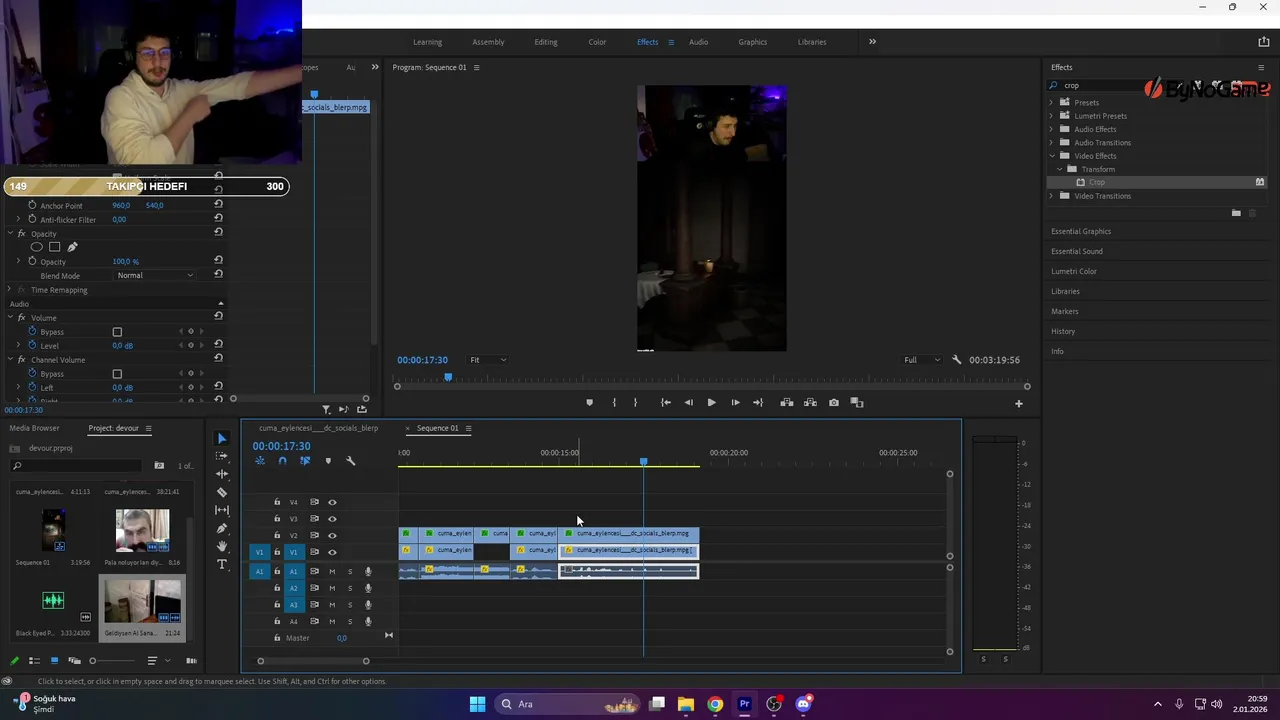
Task: Mark Out point in the Program Monitor
Action: (x=635, y=403)
